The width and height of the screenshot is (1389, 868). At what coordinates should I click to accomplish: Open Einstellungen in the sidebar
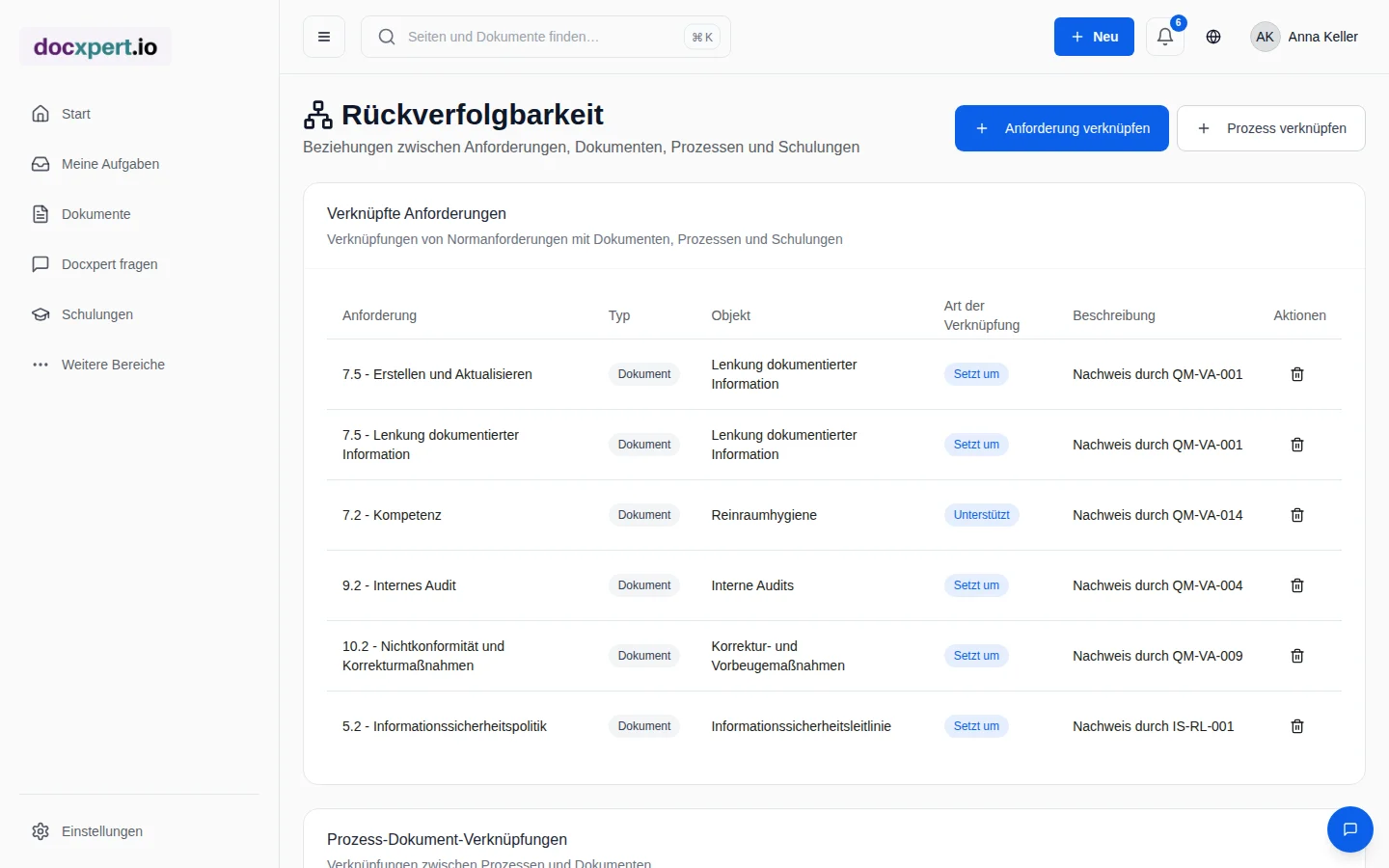tap(139, 831)
